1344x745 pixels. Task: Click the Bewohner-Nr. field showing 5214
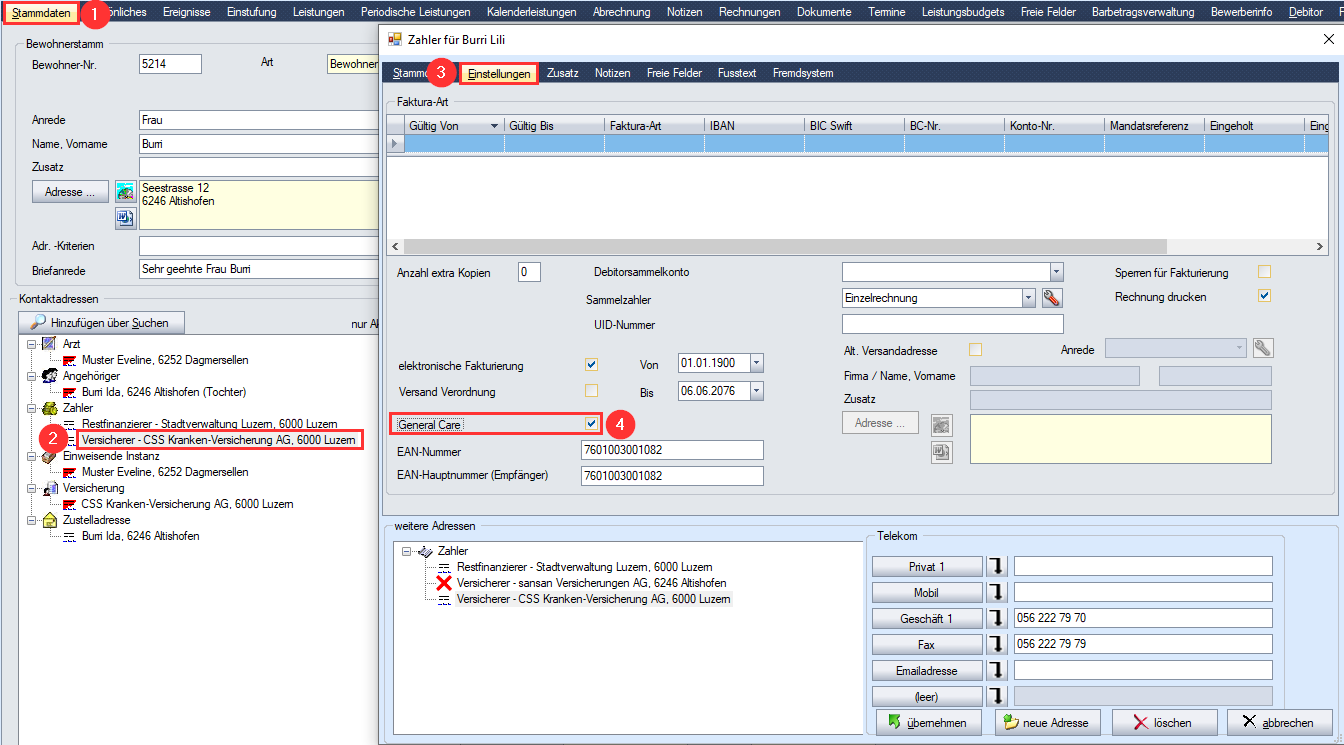pyautogui.click(x=170, y=64)
